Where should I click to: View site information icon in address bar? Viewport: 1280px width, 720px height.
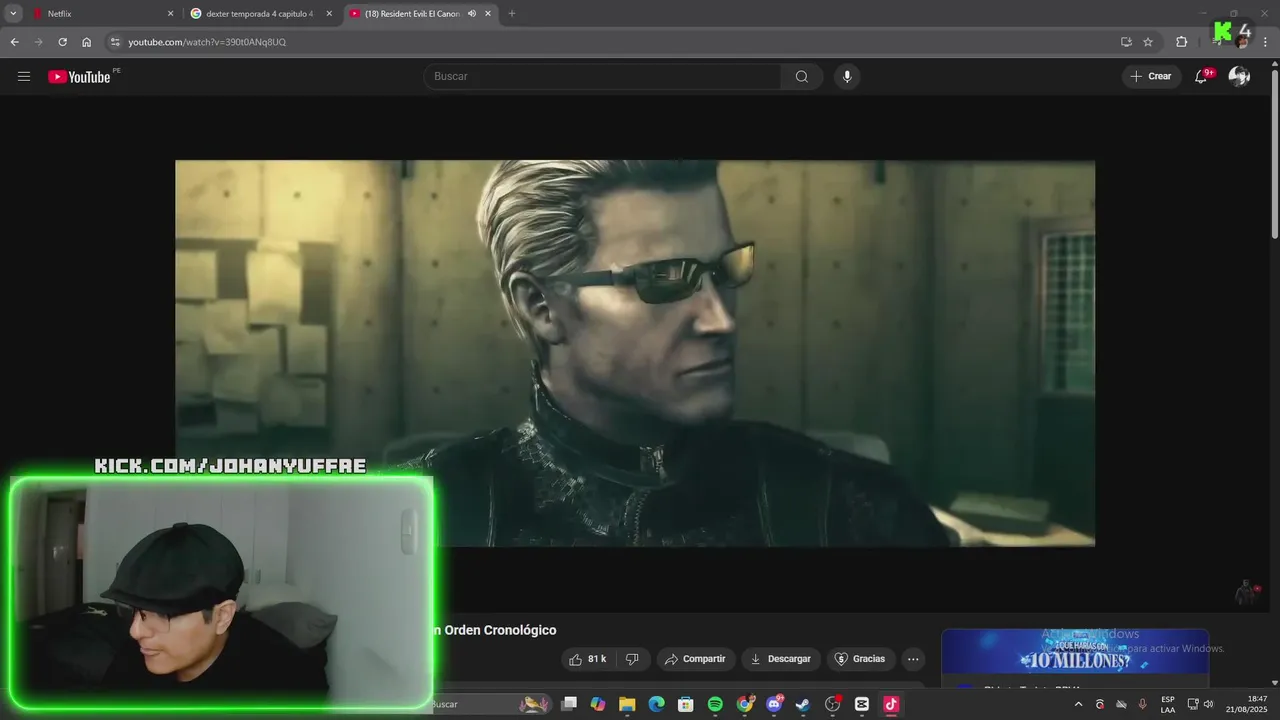click(115, 42)
